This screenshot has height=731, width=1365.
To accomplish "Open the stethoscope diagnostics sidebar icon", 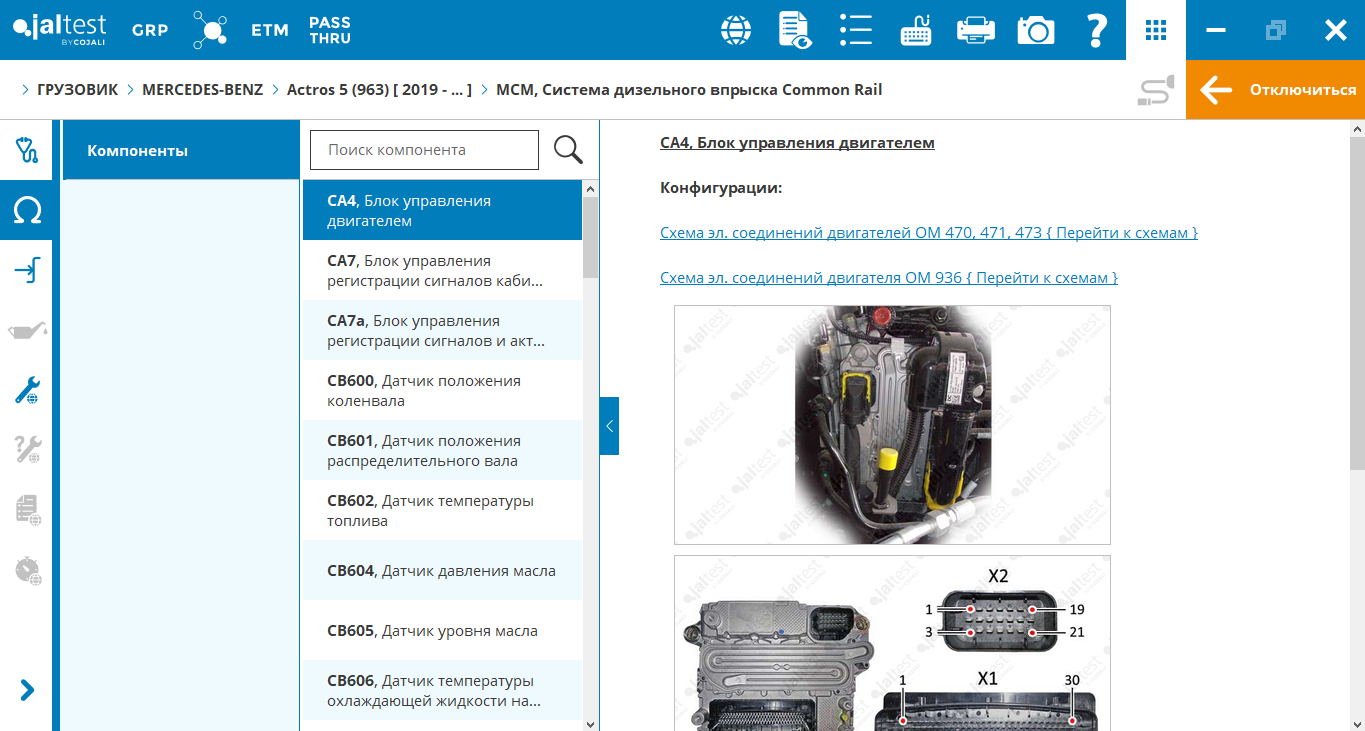I will point(27,150).
